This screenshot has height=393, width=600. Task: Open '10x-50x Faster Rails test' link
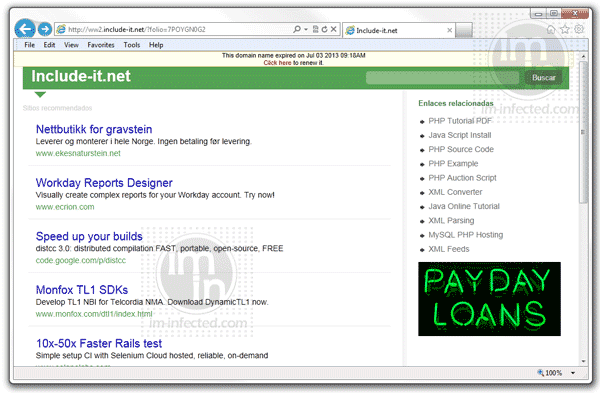(99, 344)
